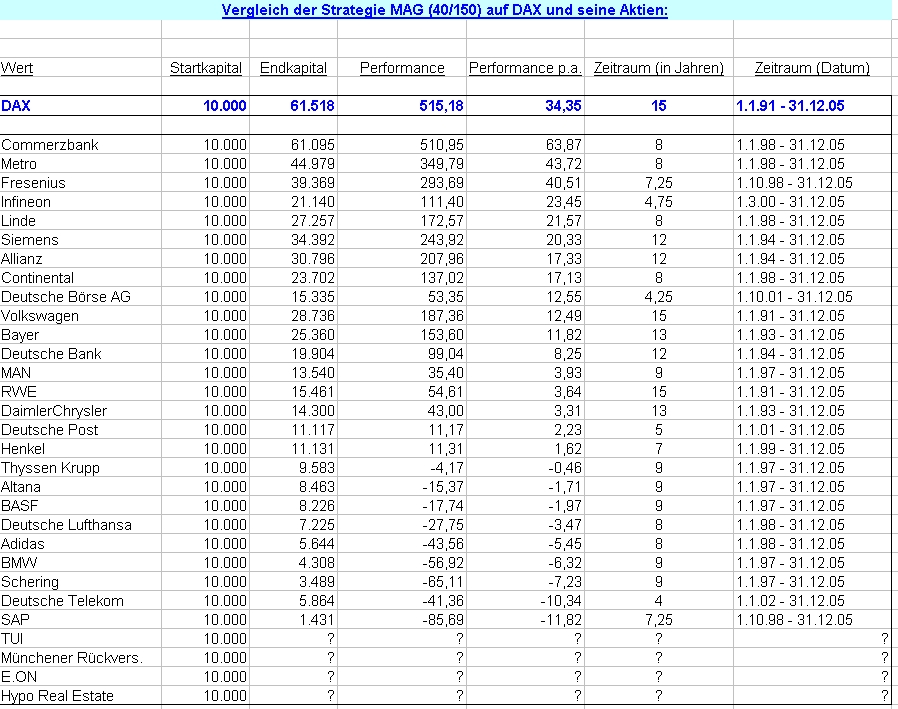The width and height of the screenshot is (898, 709).
Task: Select the Startkapital column header
Action: pos(206,68)
